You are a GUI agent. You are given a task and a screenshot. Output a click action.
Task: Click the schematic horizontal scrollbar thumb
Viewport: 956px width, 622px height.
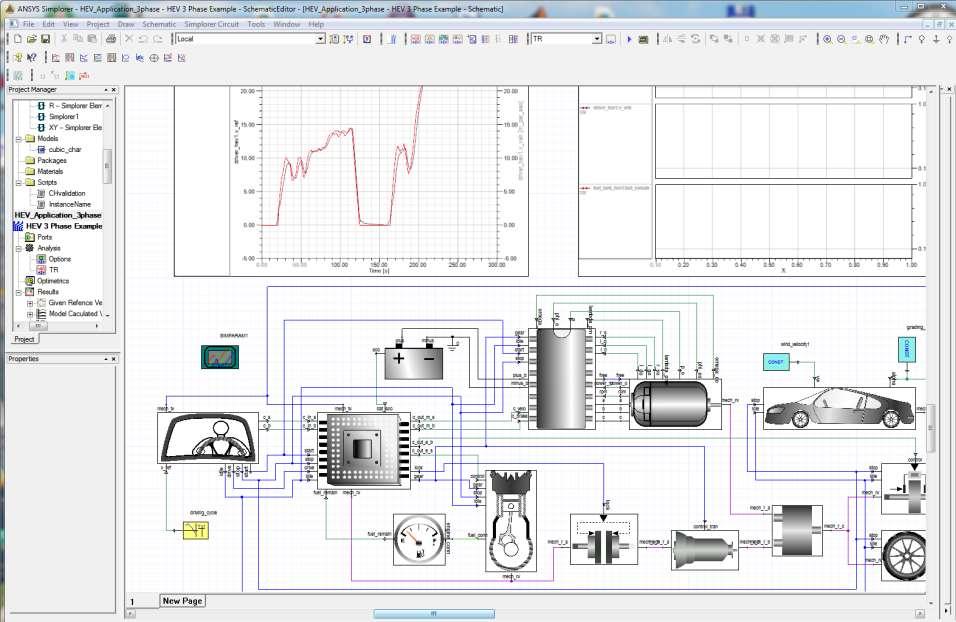coord(433,613)
